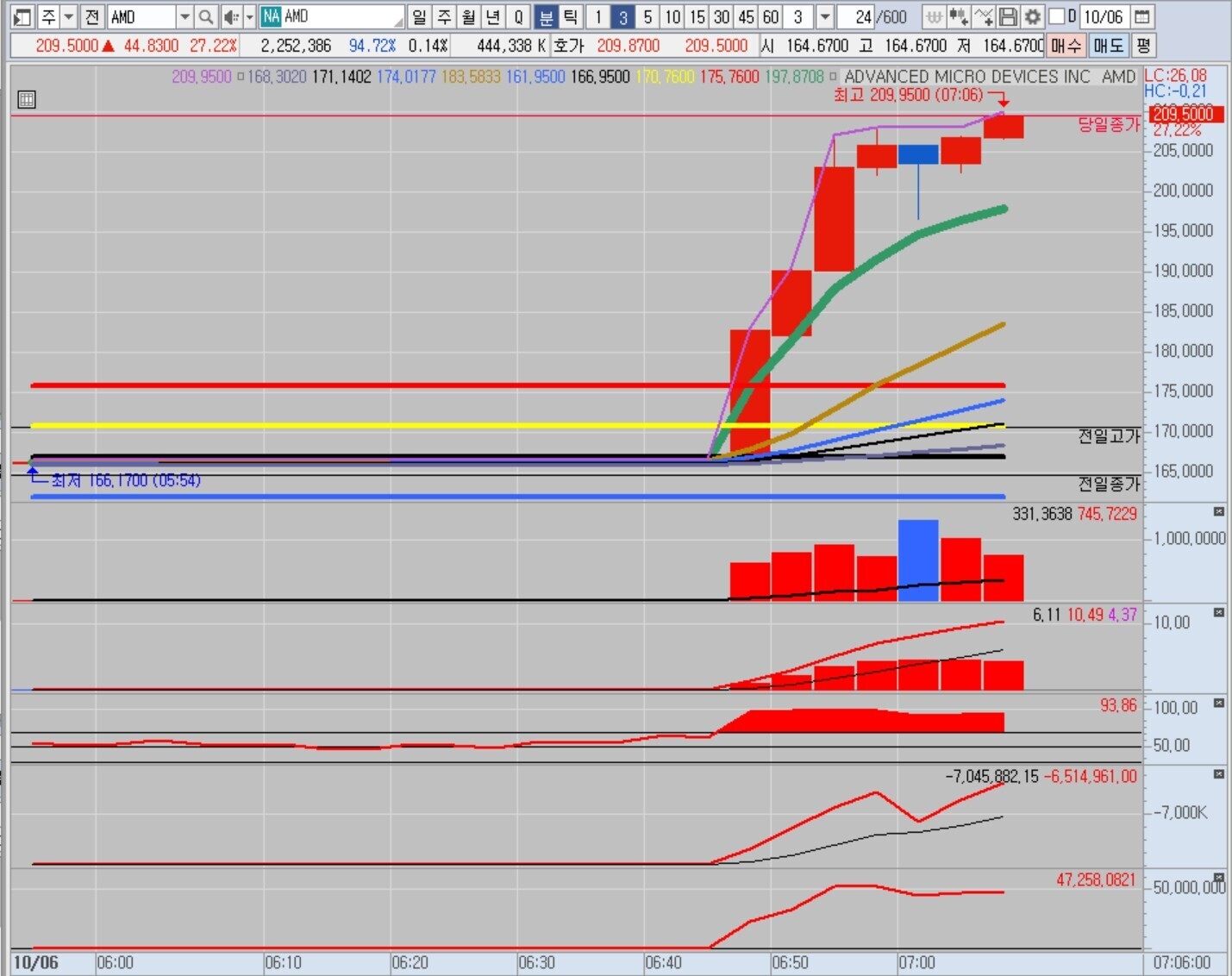The width and height of the screenshot is (1232, 976).
Task: Toggle the D checkbox beside date field
Action: pos(1057,16)
